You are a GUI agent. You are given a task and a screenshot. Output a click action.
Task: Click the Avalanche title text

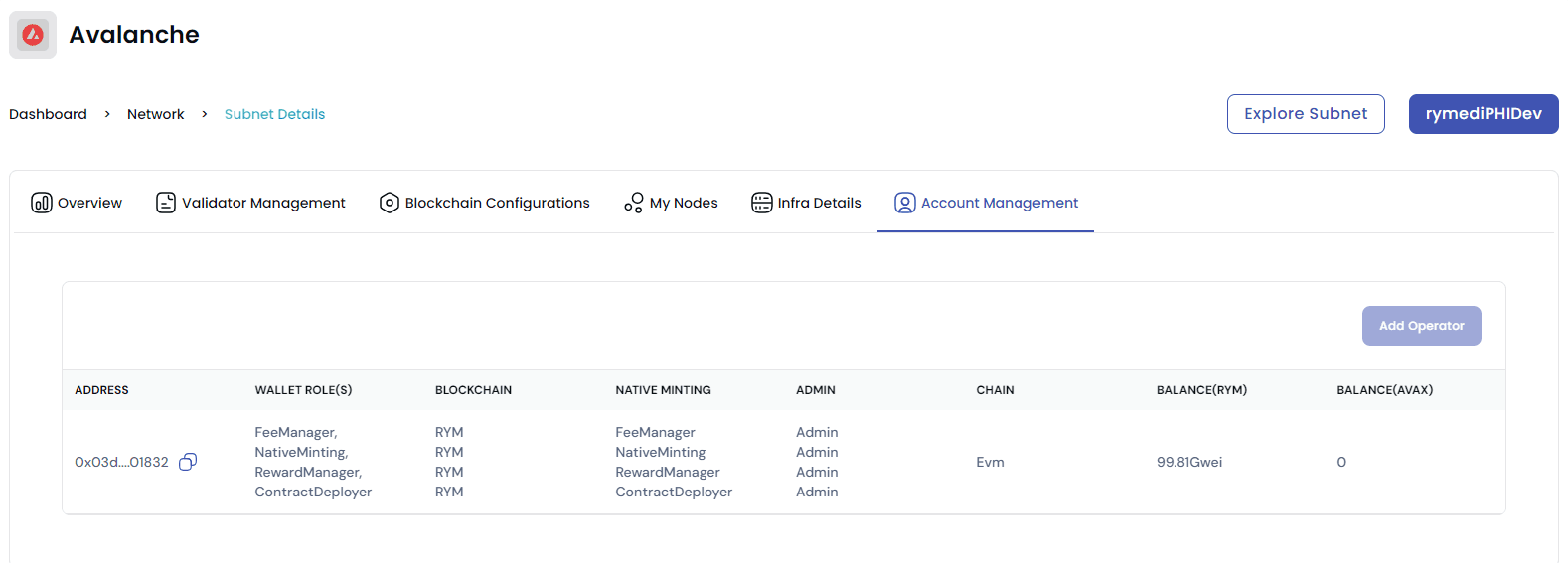[x=134, y=35]
